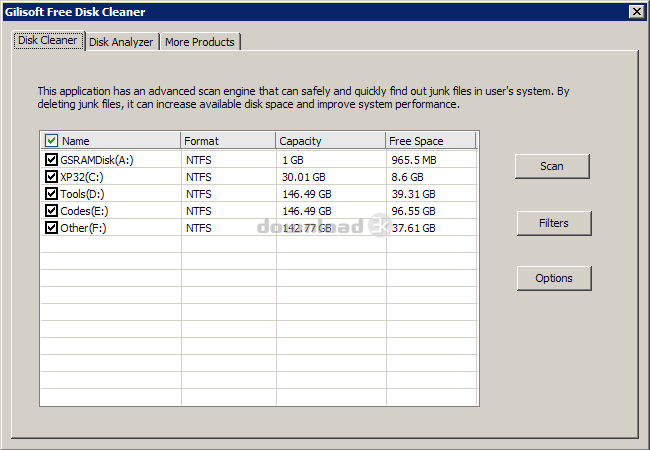Viewport: 650px width, 450px height.
Task: Click the NTFS format cell for GSRAMDisk(A:)
Action: coord(199,160)
